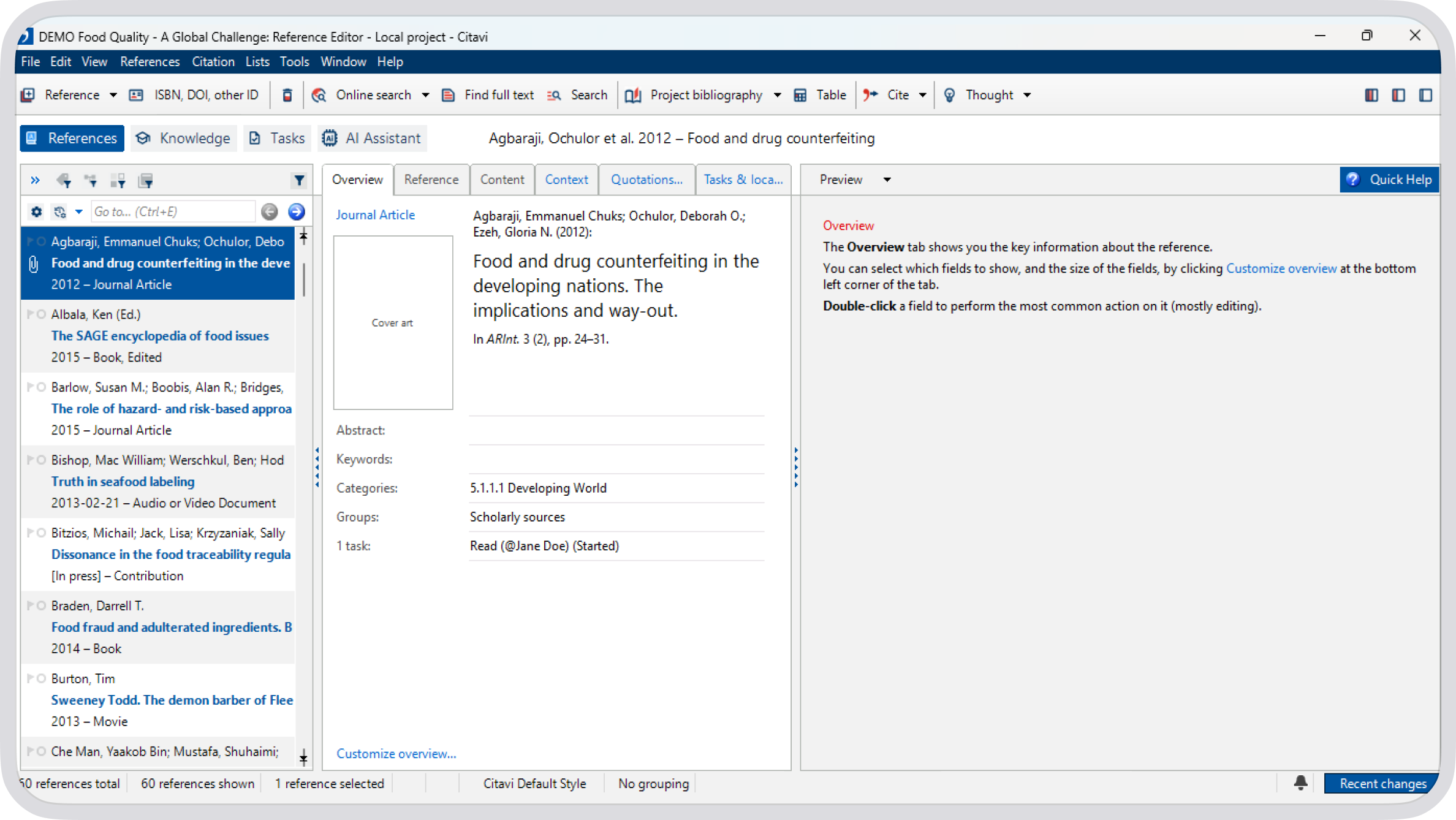This screenshot has width=1456, height=820.
Task: Toggle read-status circle on Barlow reference
Action: 41,387
